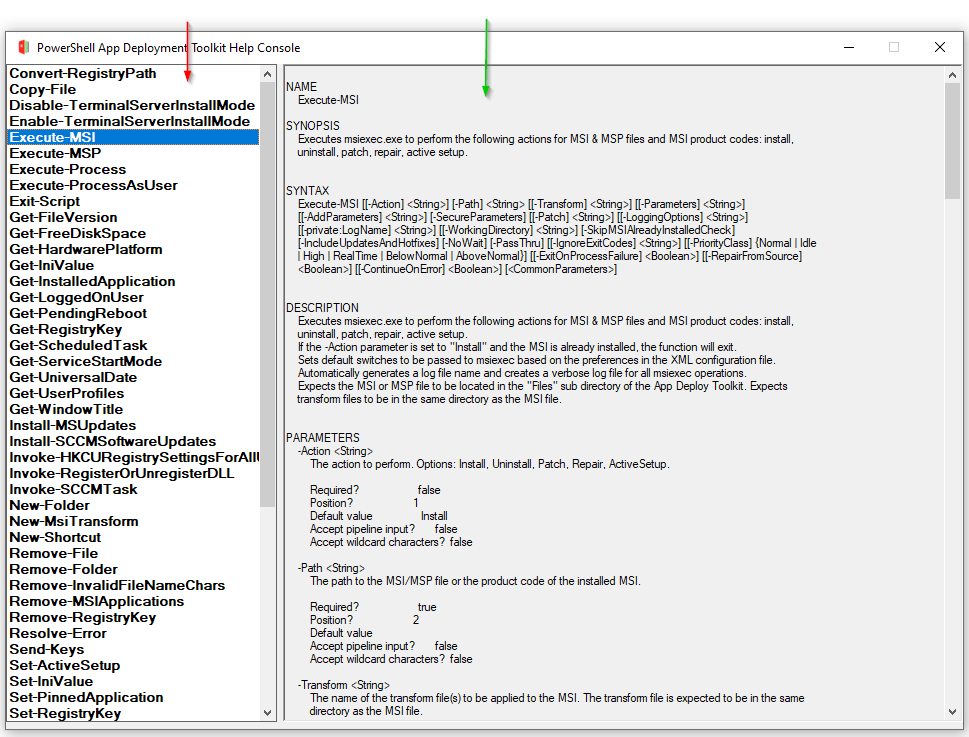Screen dimensions: 969x737
Task: Click the function list scrollbar thumb
Action: (268, 294)
